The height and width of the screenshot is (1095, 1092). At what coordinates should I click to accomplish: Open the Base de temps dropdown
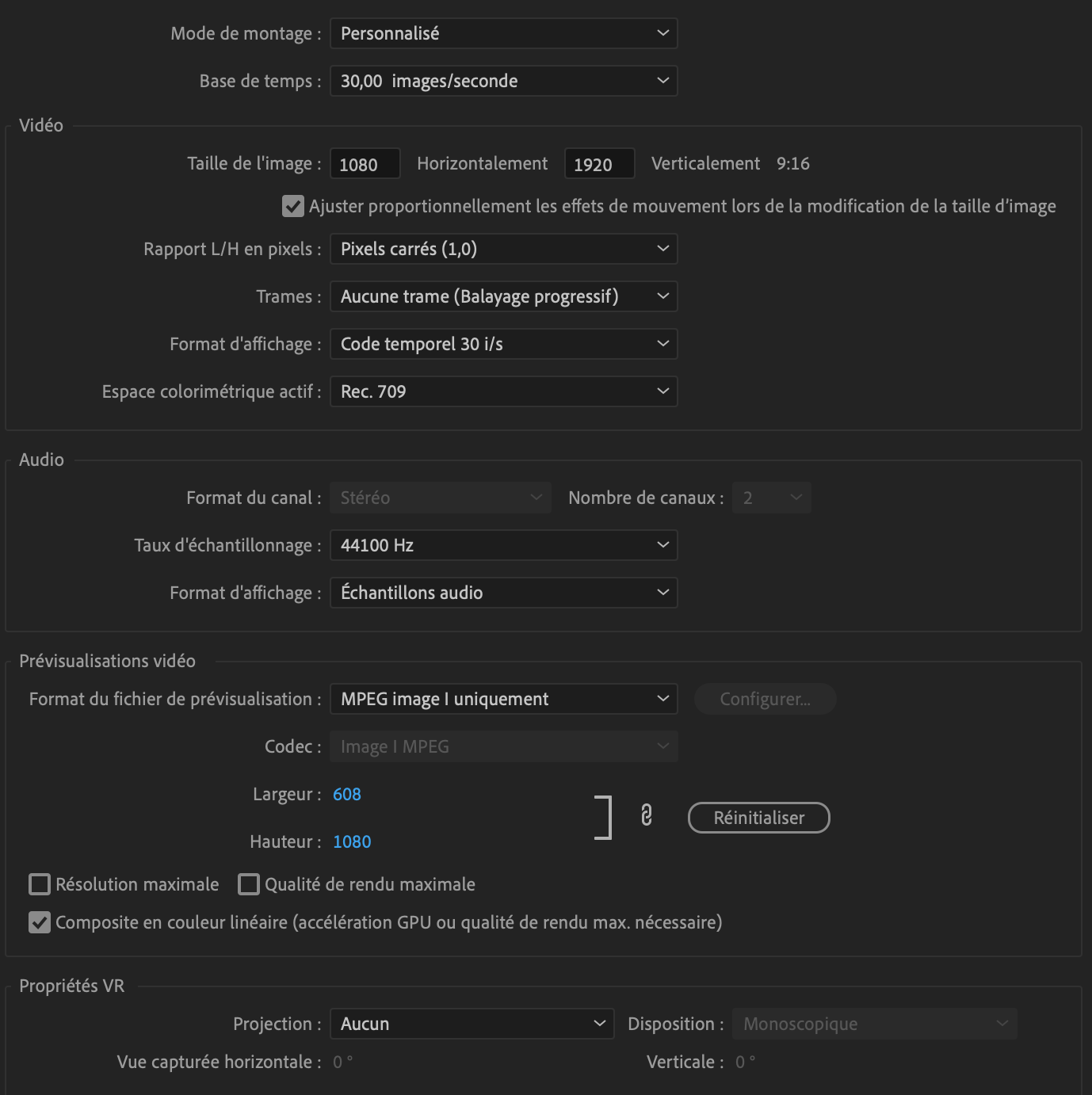tap(503, 81)
